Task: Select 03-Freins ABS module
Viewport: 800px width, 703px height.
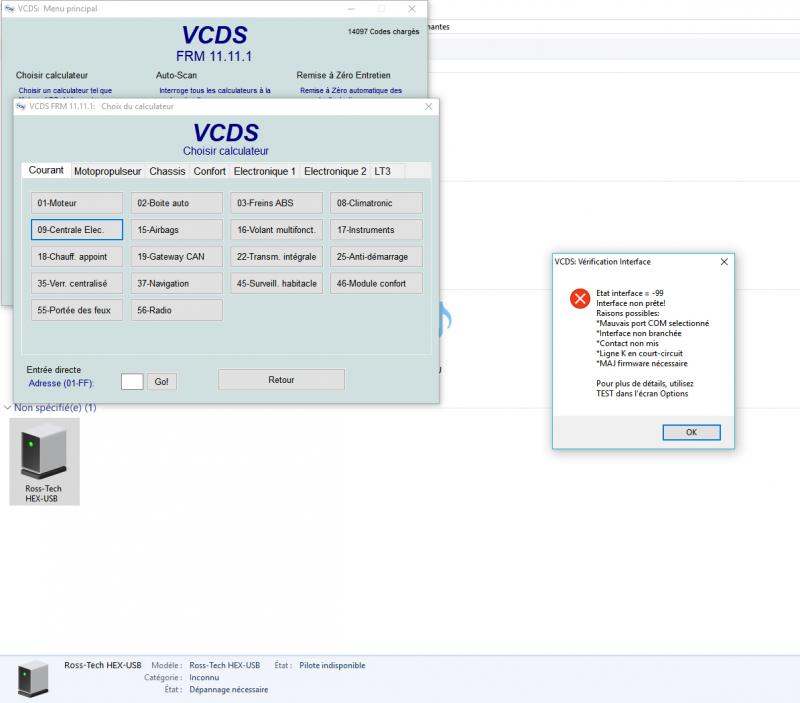Action: click(x=276, y=203)
